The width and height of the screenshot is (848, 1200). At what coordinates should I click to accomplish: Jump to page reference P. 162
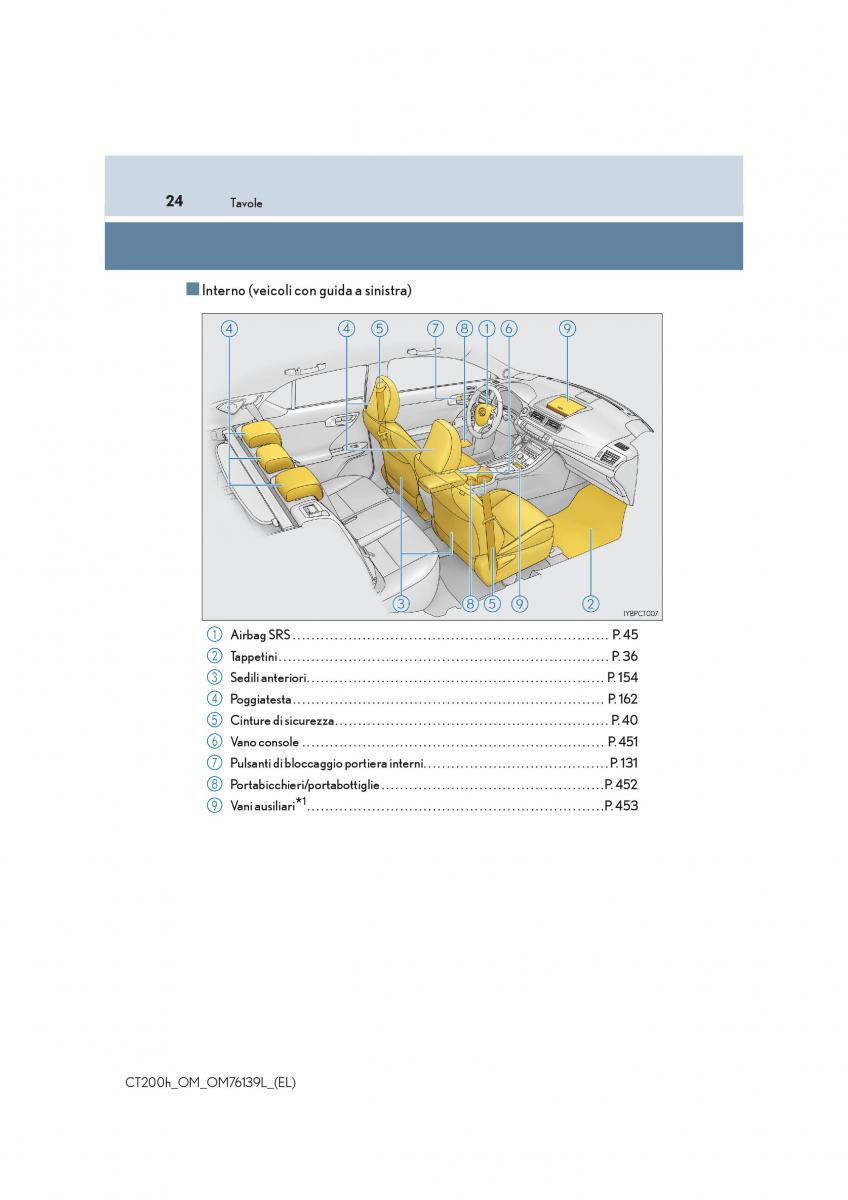622,699
